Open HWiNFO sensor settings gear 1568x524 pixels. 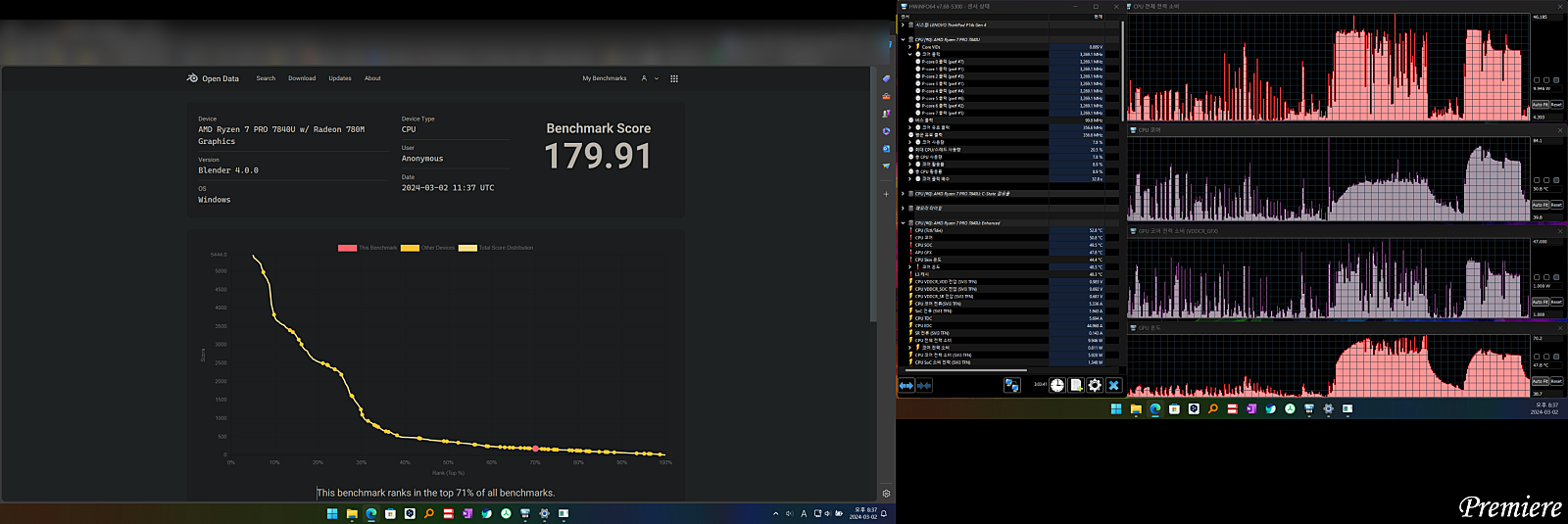click(1095, 386)
